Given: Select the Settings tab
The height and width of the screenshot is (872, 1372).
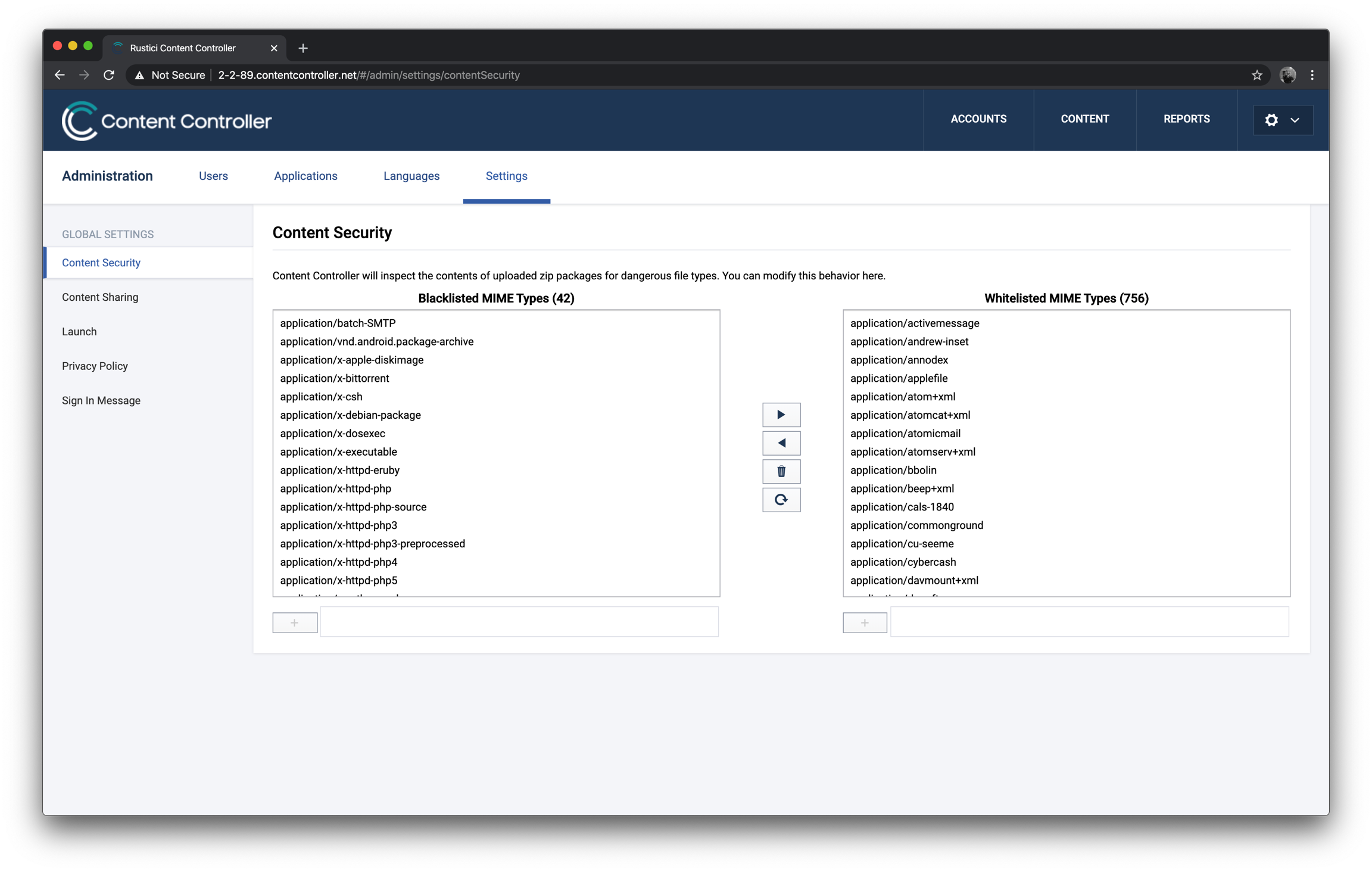Looking at the screenshot, I should tap(506, 176).
